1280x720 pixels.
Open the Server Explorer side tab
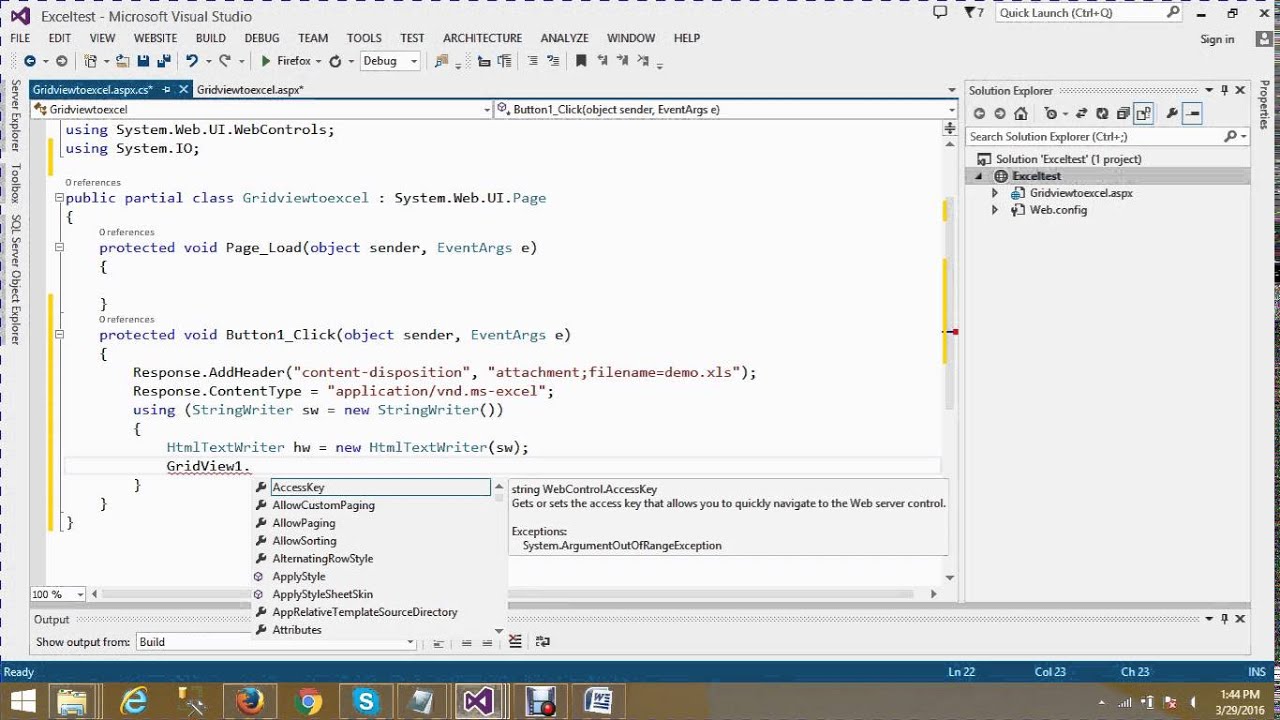pyautogui.click(x=15, y=115)
